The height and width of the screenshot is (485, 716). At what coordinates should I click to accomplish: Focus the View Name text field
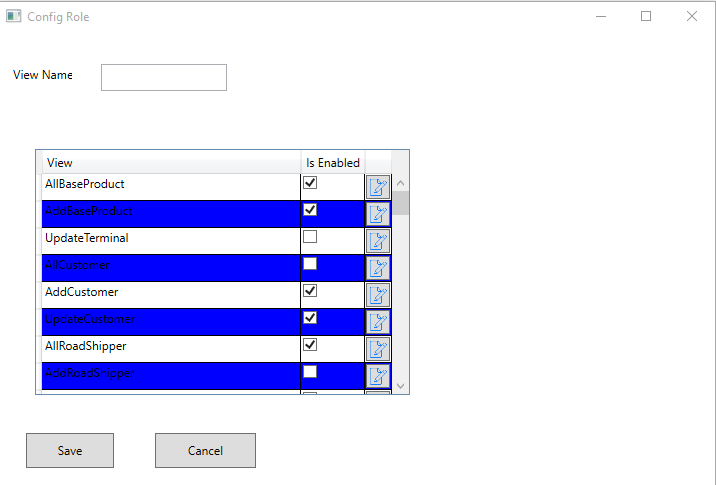coord(164,77)
